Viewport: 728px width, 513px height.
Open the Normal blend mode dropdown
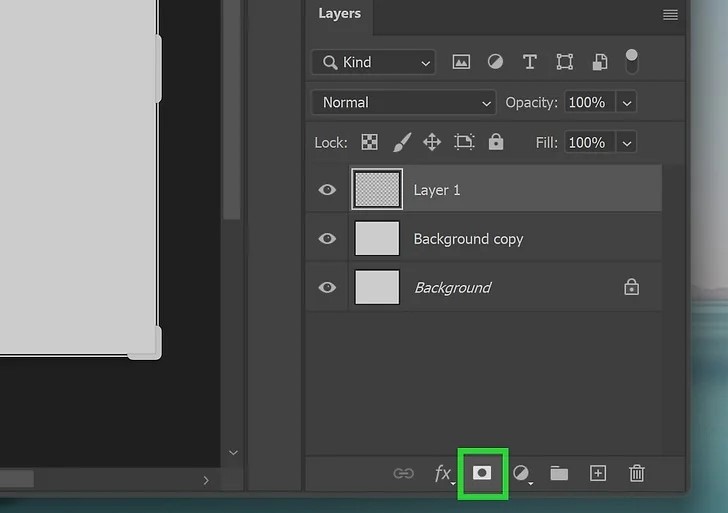(404, 102)
